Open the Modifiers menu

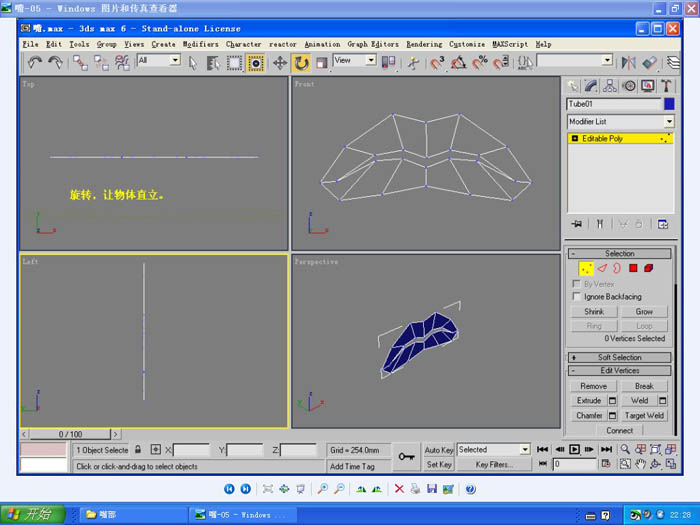pyautogui.click(x=200, y=44)
